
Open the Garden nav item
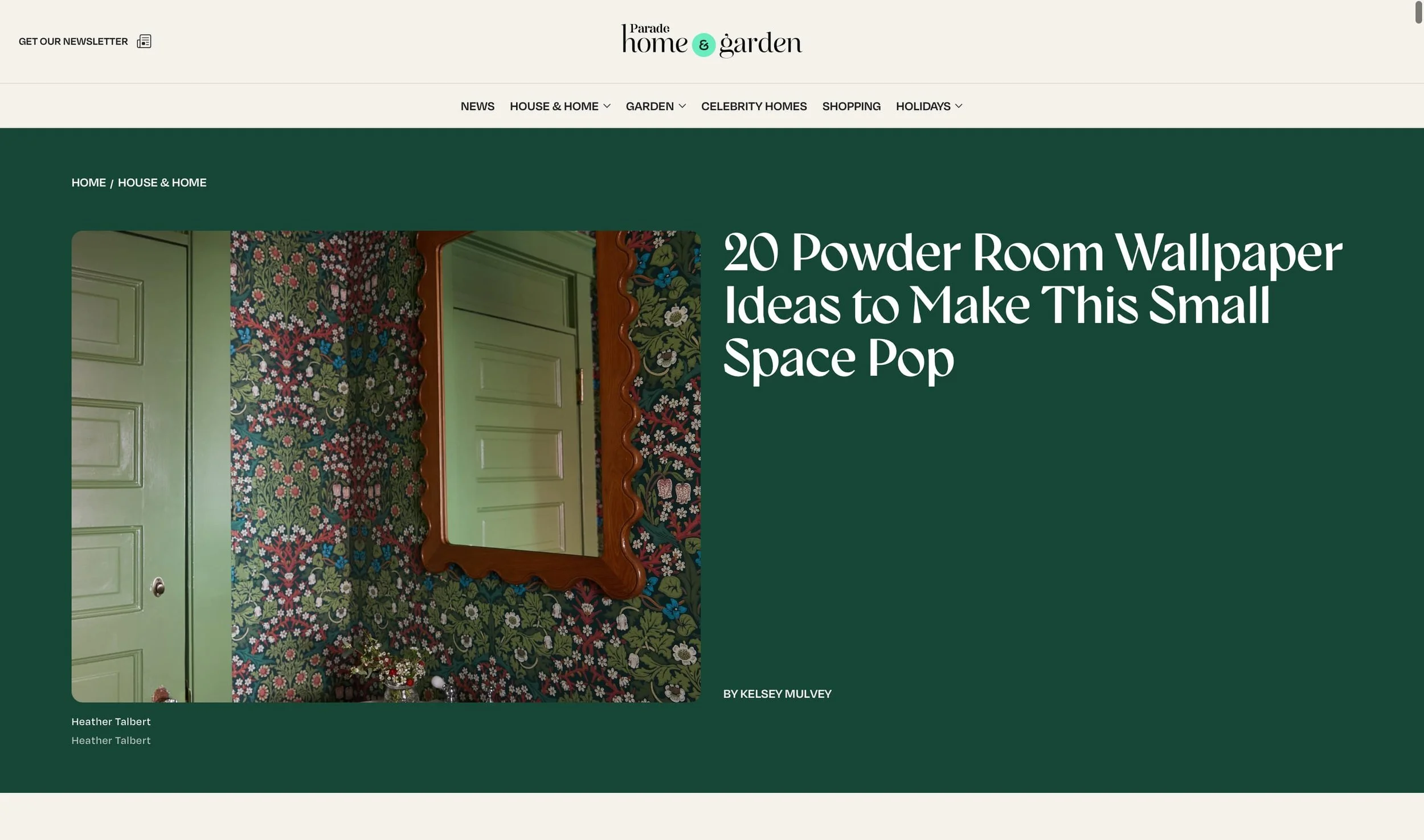(x=649, y=106)
